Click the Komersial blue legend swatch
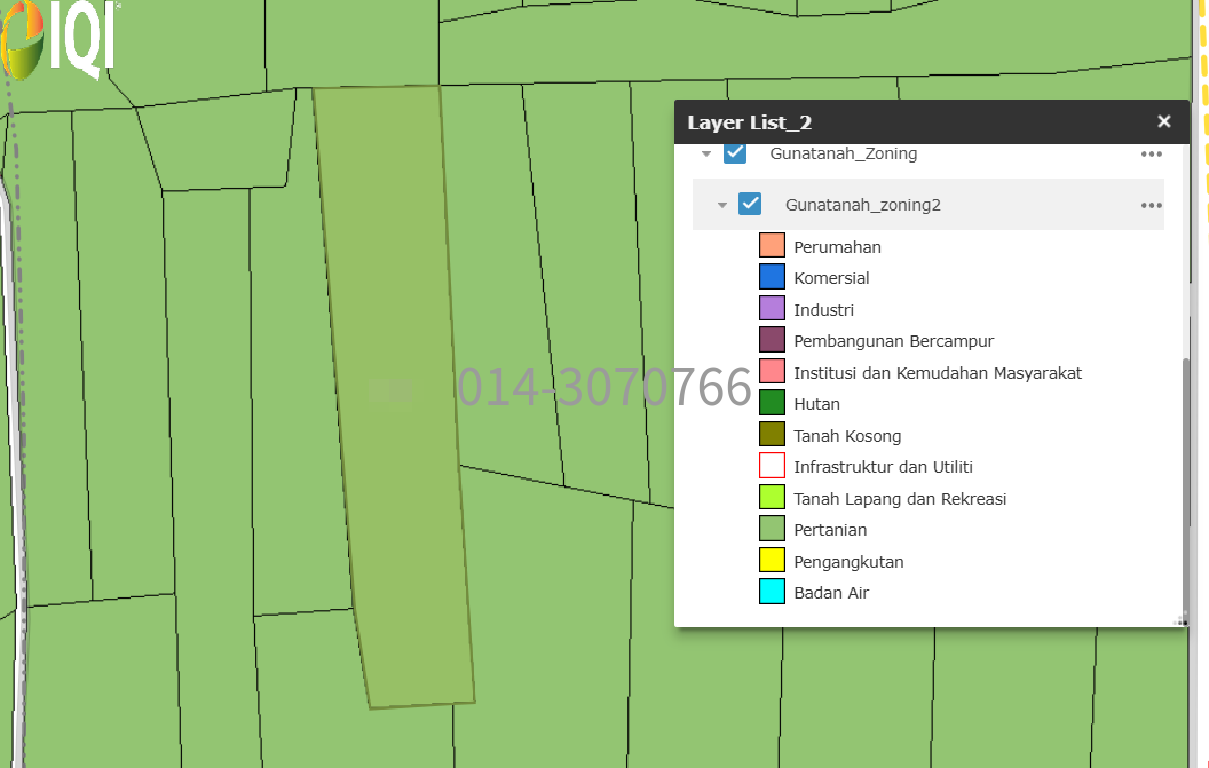 pyautogui.click(x=771, y=277)
